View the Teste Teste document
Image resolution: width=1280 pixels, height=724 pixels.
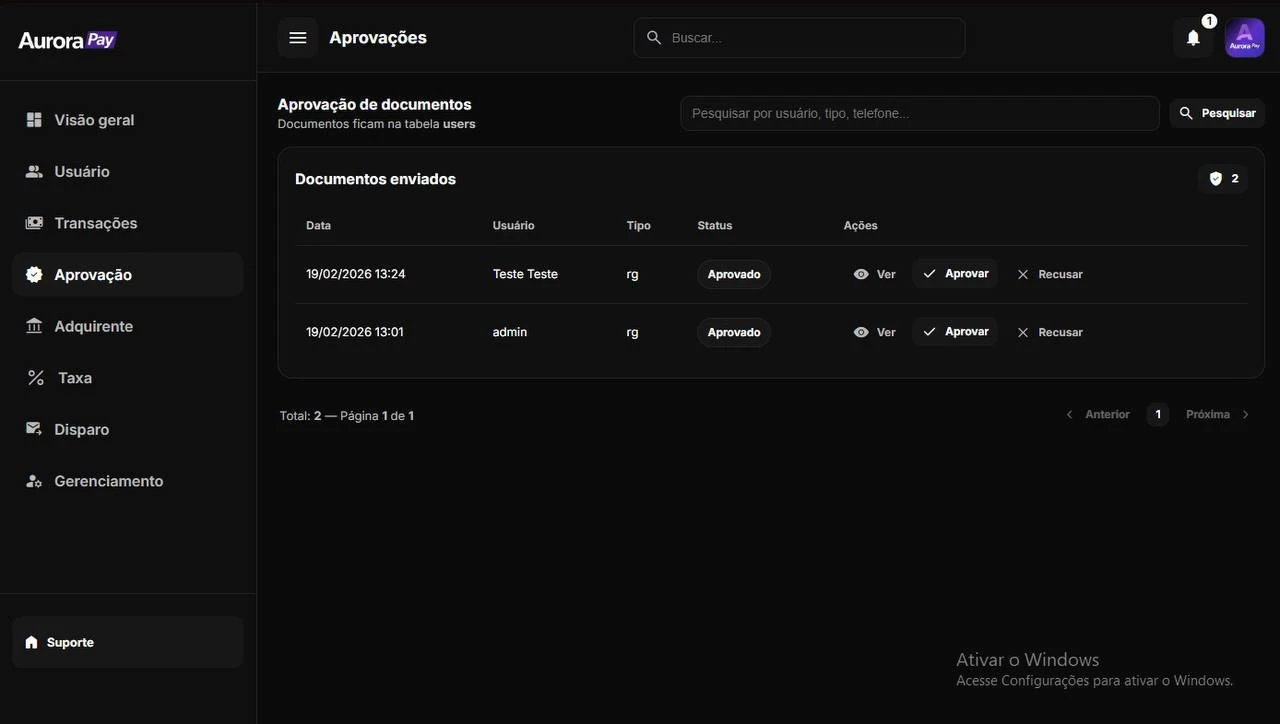874,274
